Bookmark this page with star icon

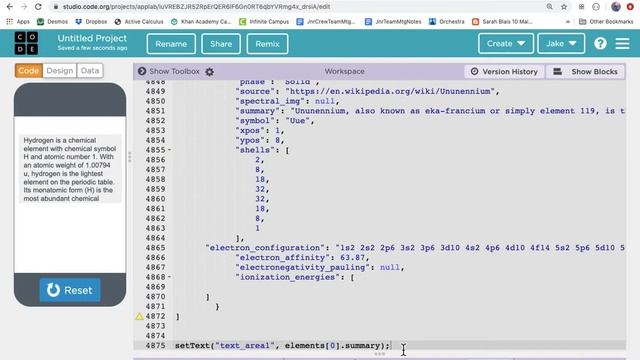tap(564, 7)
